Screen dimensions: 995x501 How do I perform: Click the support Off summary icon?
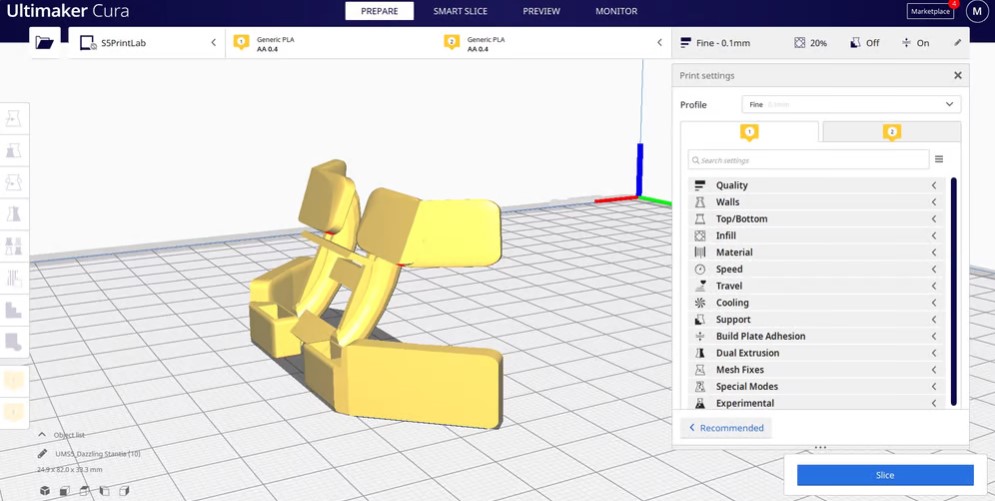(x=855, y=42)
